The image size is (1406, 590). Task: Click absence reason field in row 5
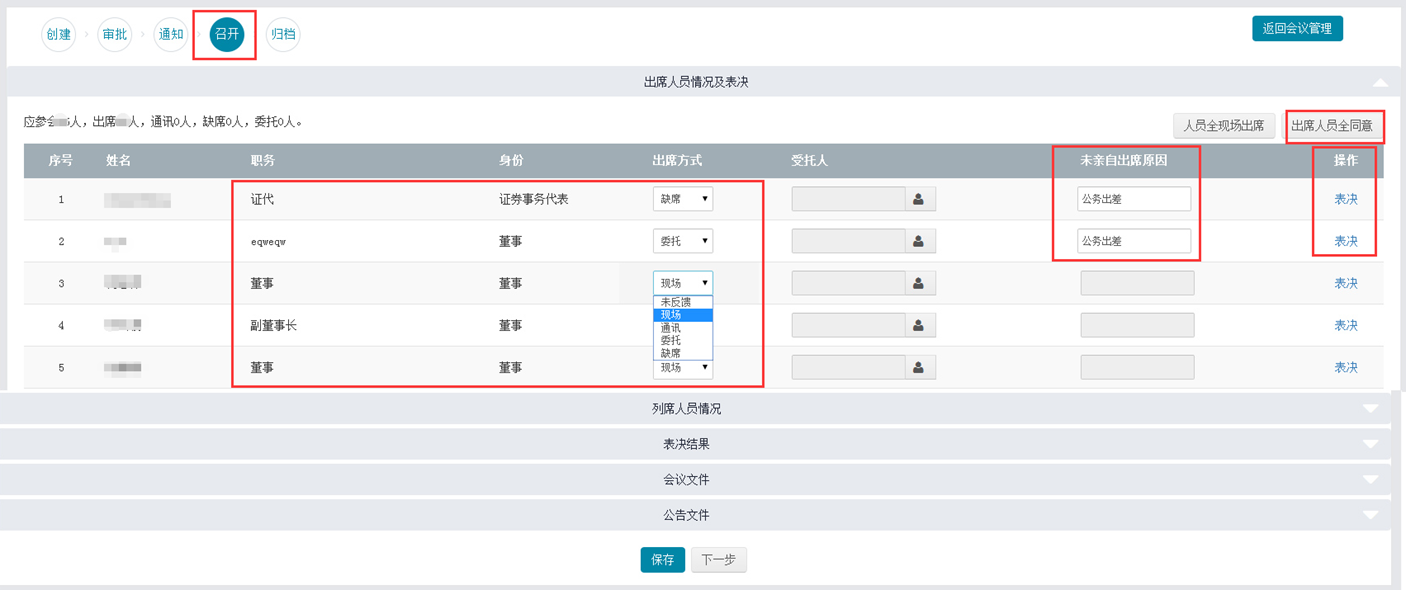(x=1137, y=367)
